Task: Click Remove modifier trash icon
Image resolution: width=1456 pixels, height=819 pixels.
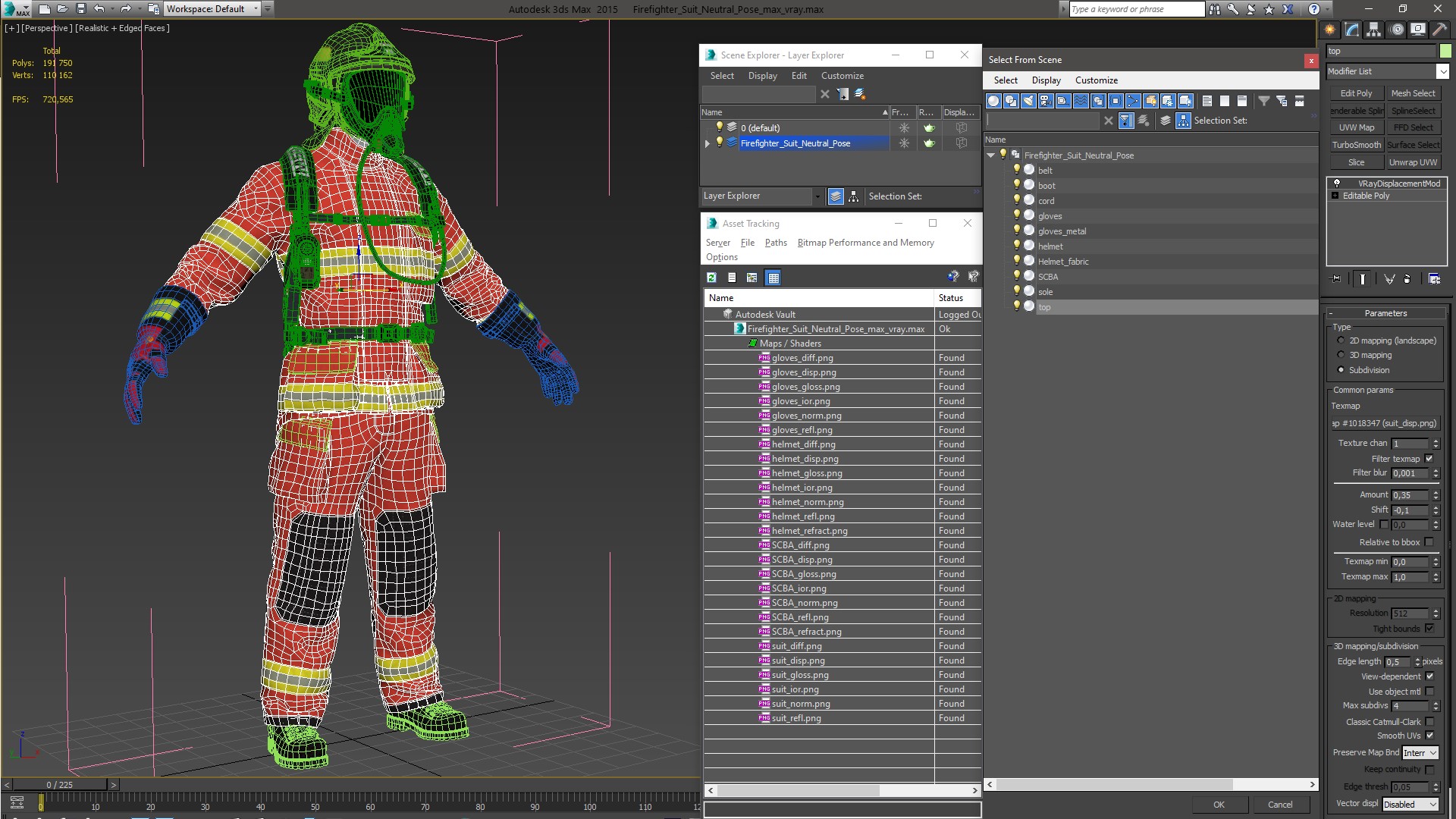Action: (x=1407, y=279)
